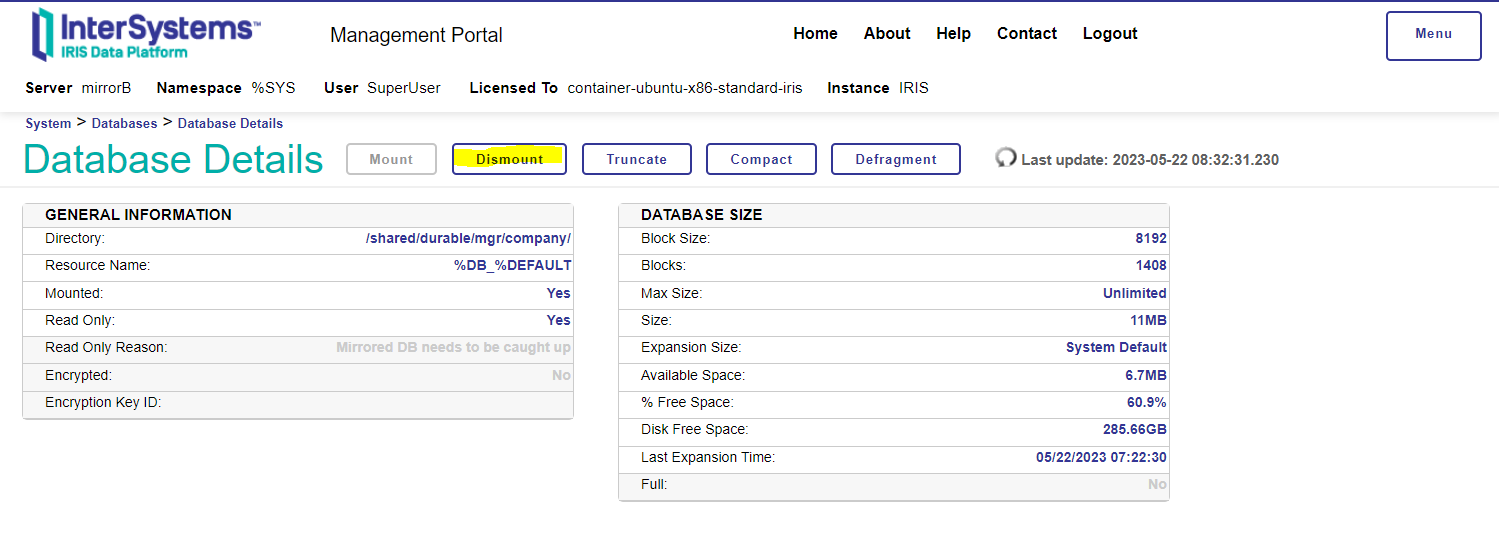Go to Home in top navigation
Screen dimensions: 1499x551
(815, 34)
